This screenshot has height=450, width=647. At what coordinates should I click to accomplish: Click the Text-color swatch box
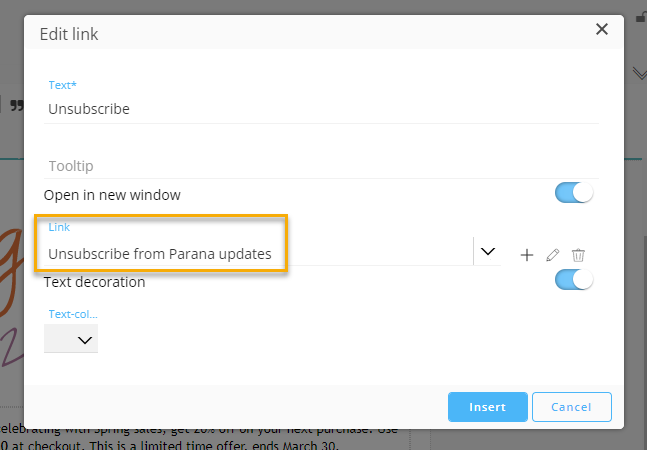coord(58,340)
